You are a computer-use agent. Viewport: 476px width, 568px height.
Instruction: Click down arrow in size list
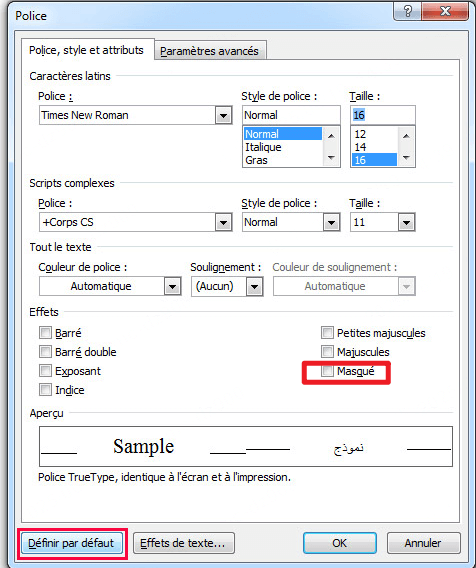tap(406, 158)
